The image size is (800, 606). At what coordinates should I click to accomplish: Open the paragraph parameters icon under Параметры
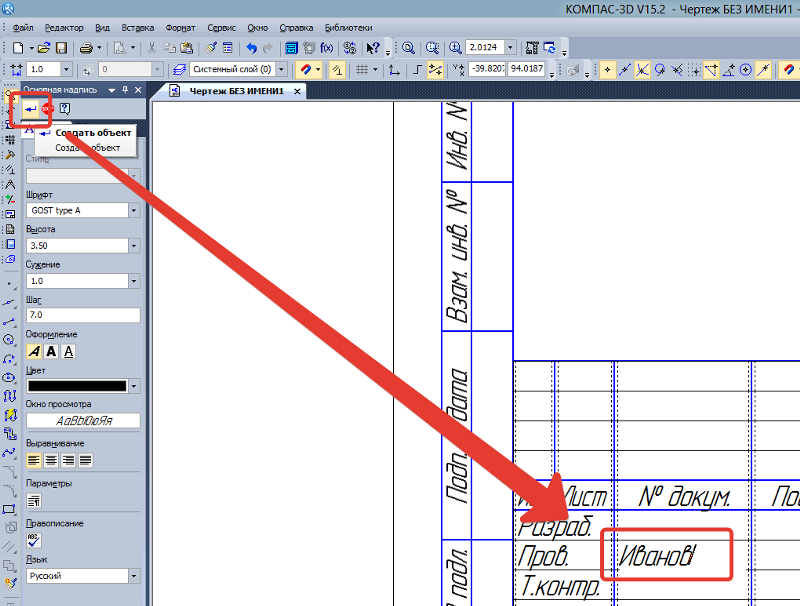click(x=34, y=501)
